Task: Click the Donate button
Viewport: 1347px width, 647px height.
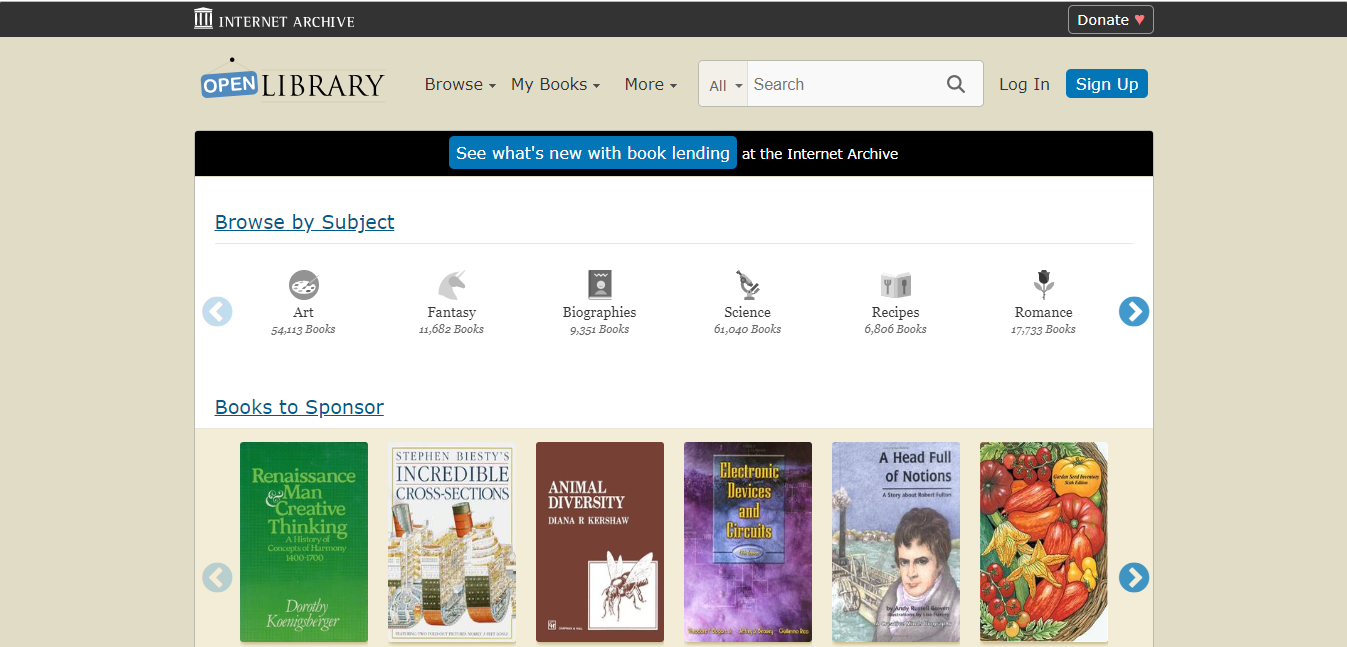Action: 1110,20
